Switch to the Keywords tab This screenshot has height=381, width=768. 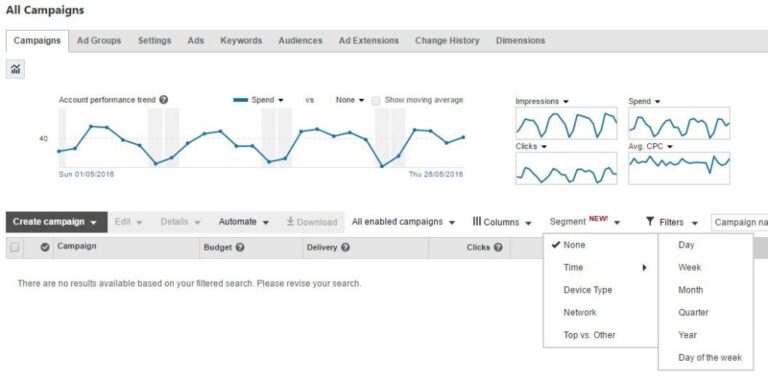tap(241, 41)
